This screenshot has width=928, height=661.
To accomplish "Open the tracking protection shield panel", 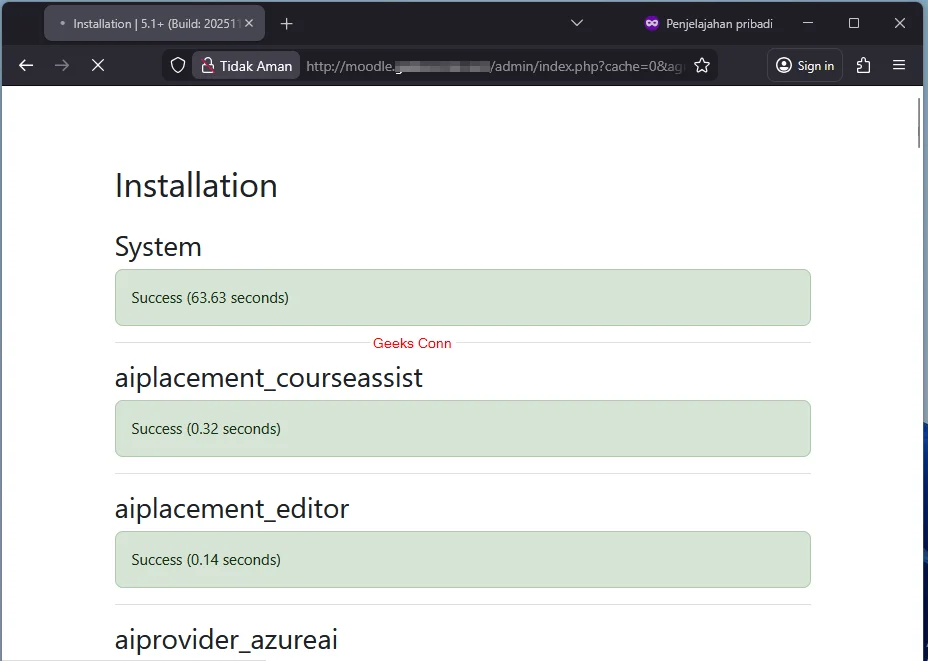I will 180,65.
